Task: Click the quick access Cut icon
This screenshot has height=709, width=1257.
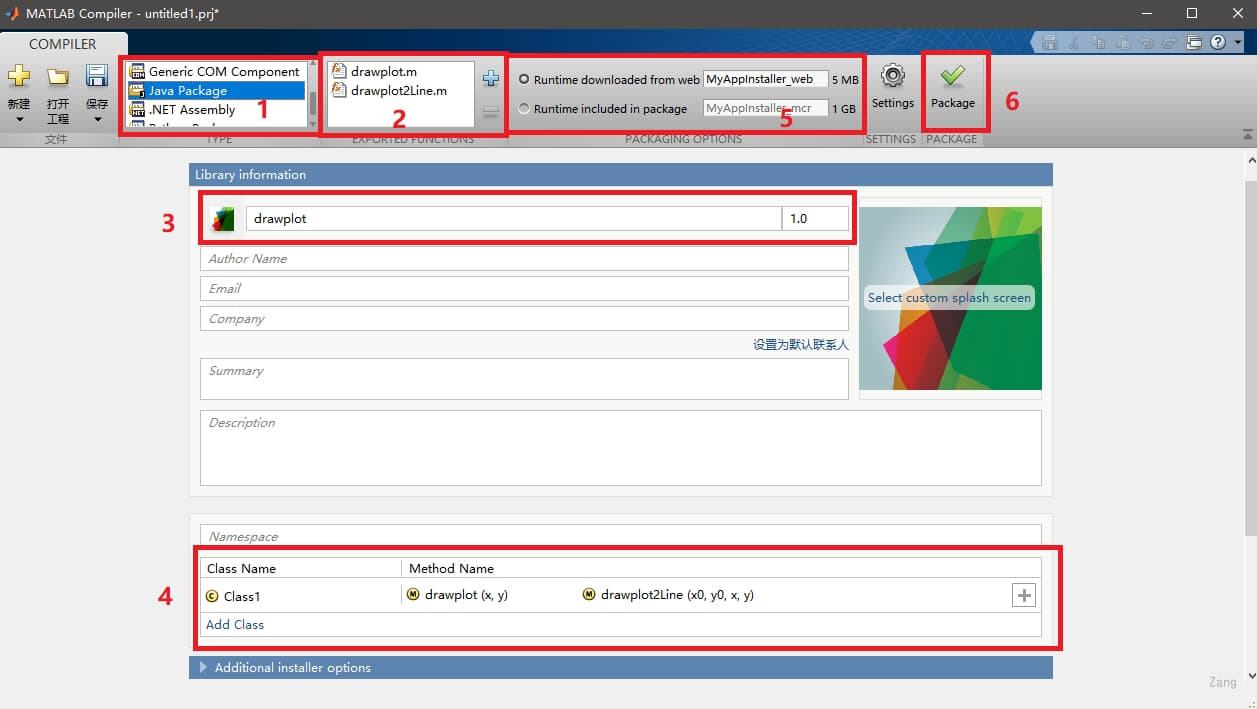Action: tap(1074, 43)
